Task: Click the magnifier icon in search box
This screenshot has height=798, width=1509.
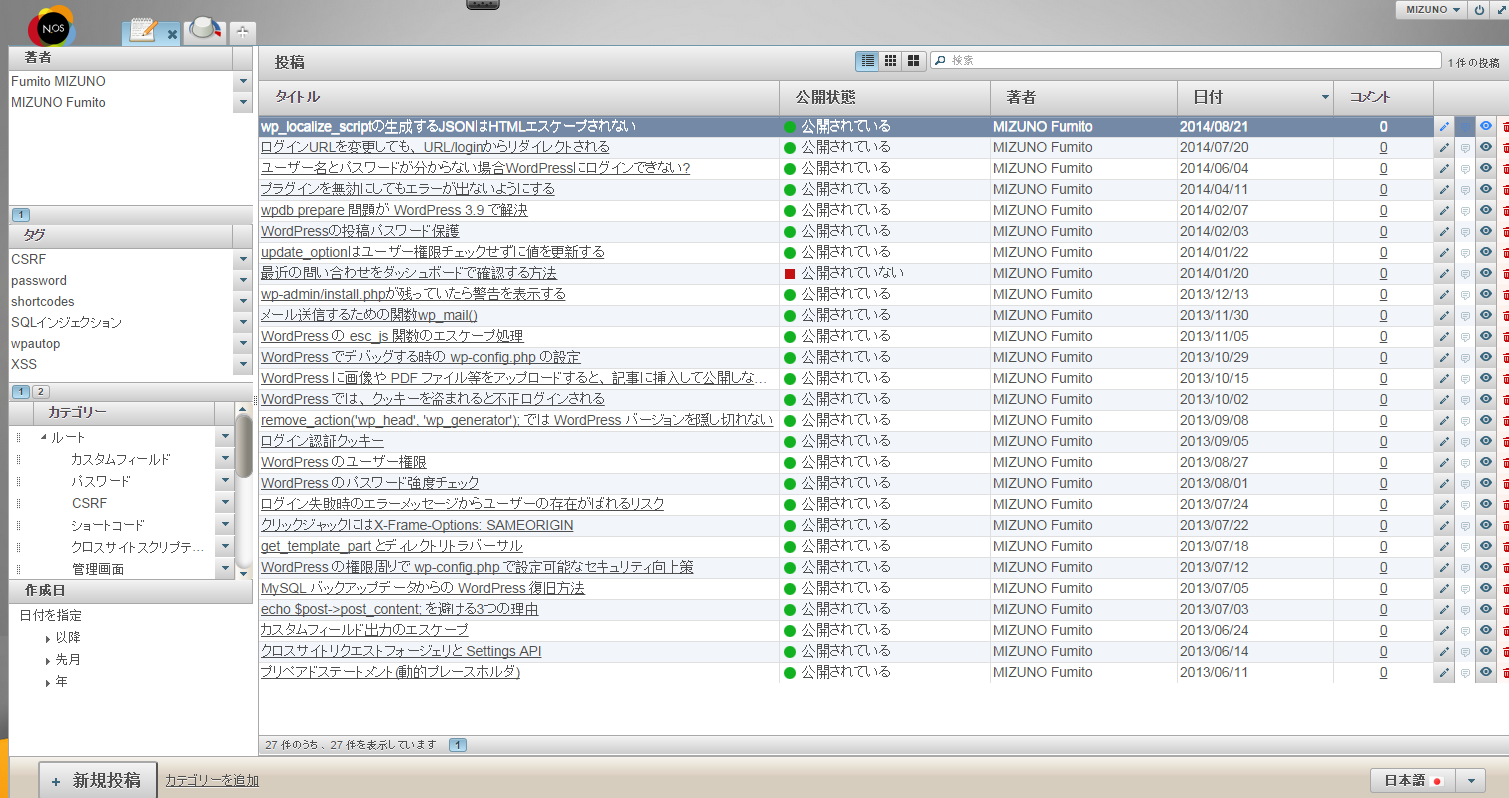Action: [940, 61]
